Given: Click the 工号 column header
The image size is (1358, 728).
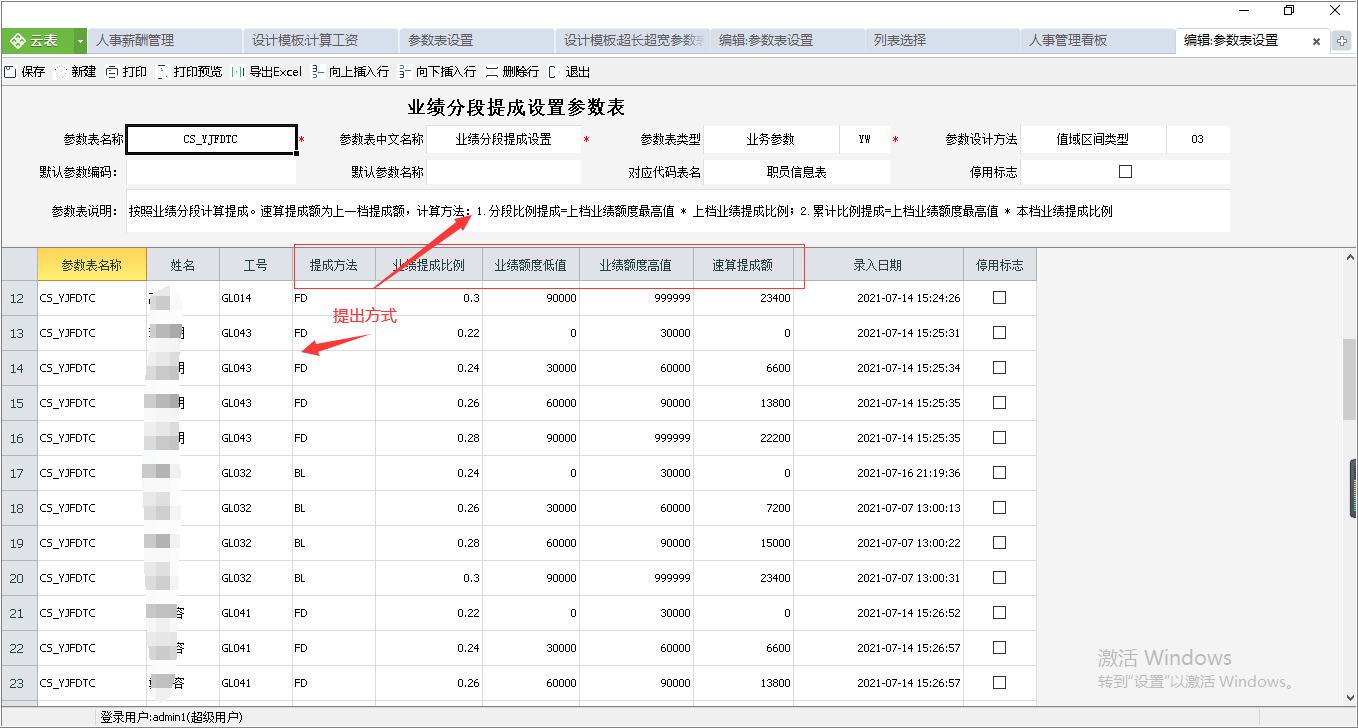Looking at the screenshot, I should coord(256,265).
